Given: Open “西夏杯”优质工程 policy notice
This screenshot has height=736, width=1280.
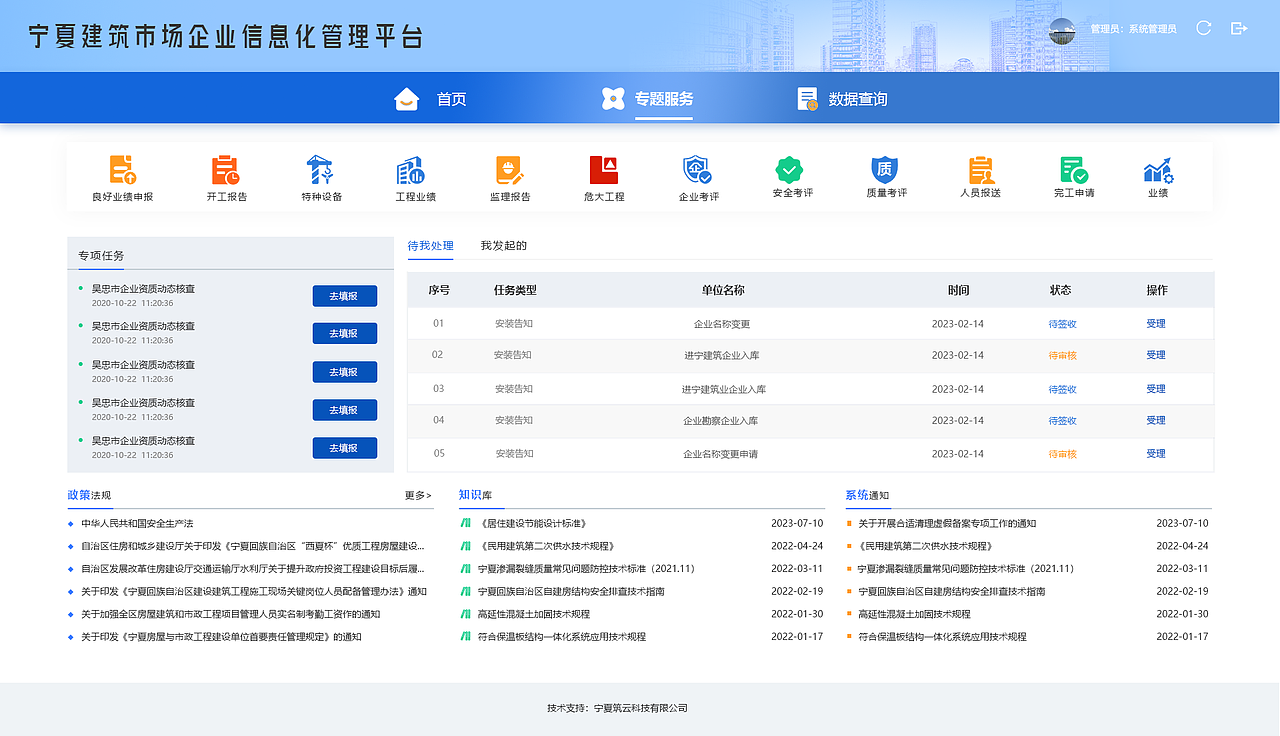Looking at the screenshot, I should (x=253, y=546).
